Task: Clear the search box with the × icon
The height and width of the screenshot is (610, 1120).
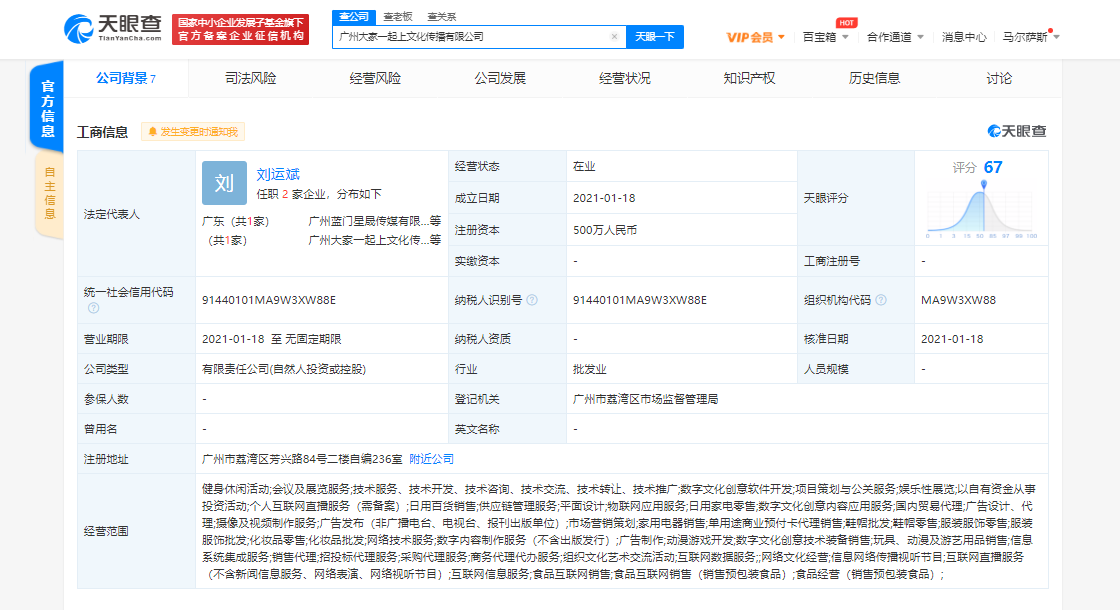Action: 615,35
